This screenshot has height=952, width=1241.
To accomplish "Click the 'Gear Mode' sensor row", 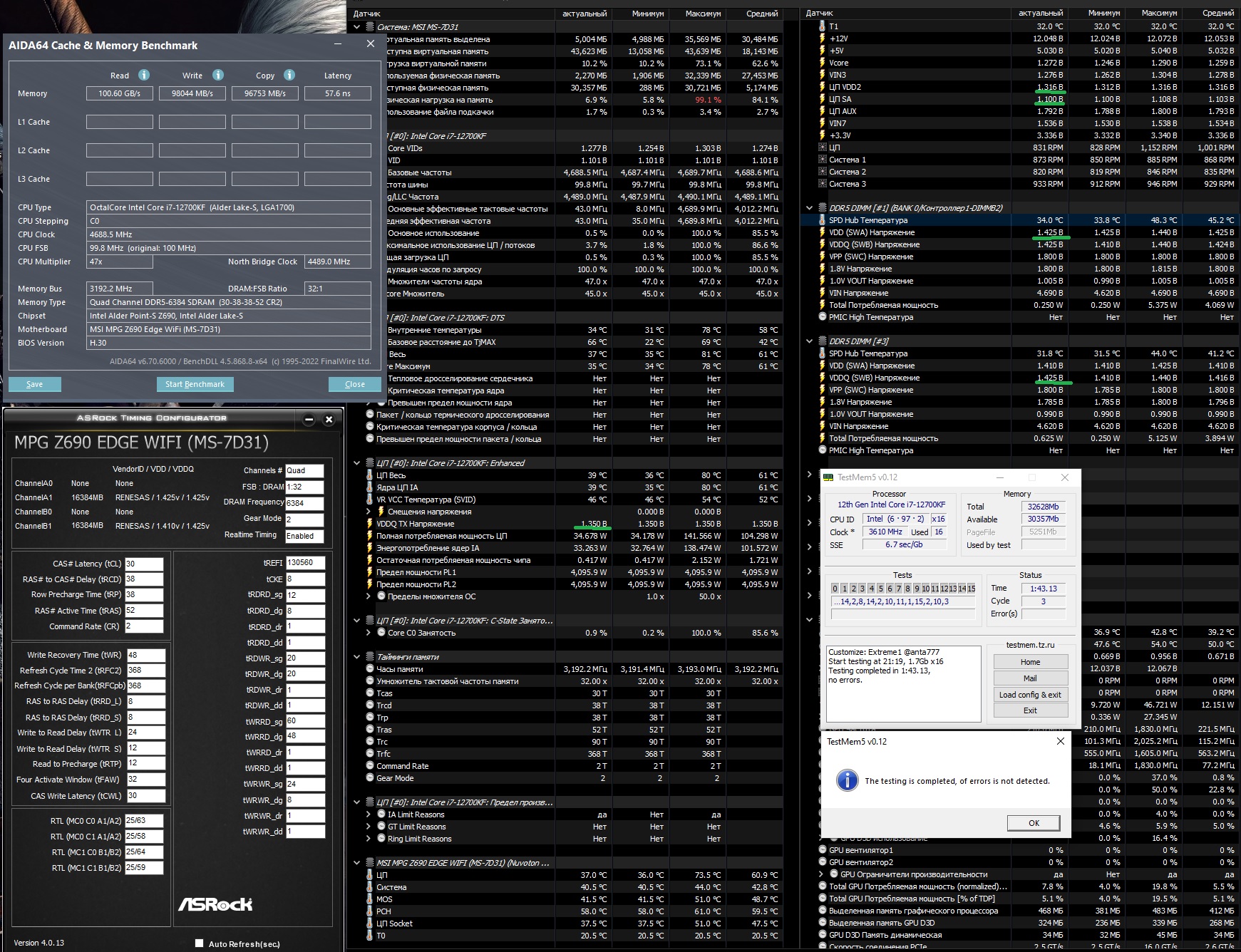I will [573, 778].
